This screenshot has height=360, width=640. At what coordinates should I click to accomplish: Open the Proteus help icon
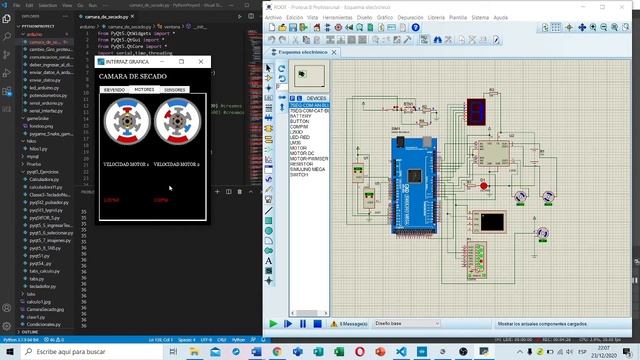[x=415, y=27]
